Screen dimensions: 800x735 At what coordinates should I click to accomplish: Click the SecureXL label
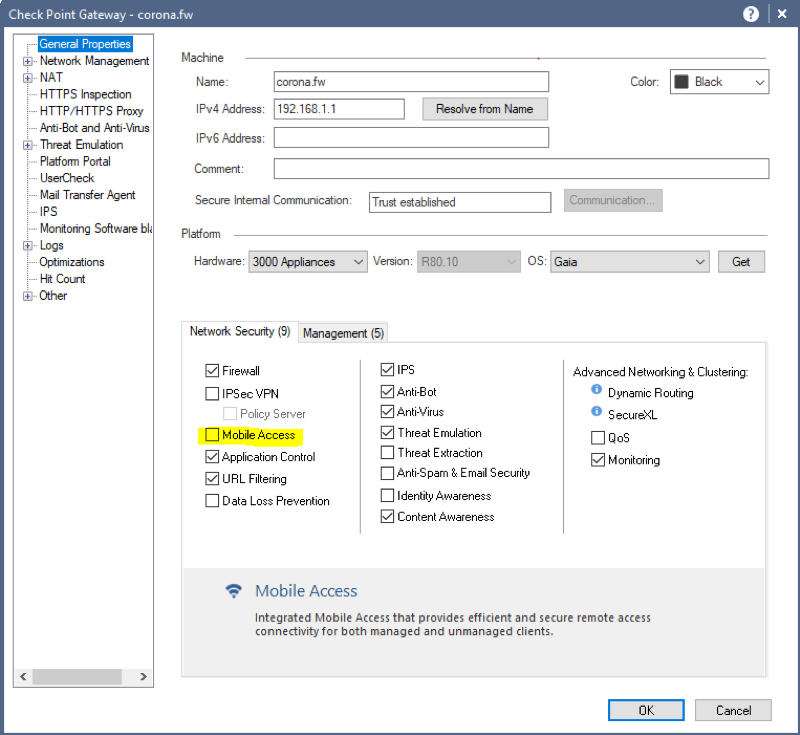pyautogui.click(x=633, y=415)
